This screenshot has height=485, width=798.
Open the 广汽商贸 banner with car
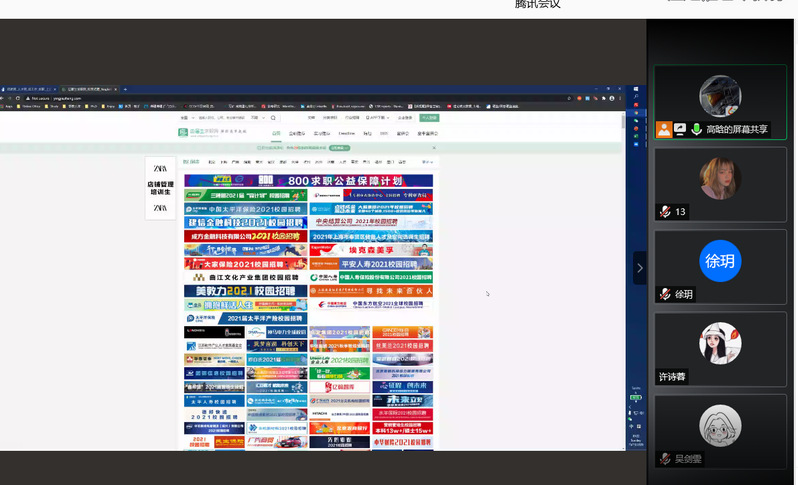(x=277, y=442)
